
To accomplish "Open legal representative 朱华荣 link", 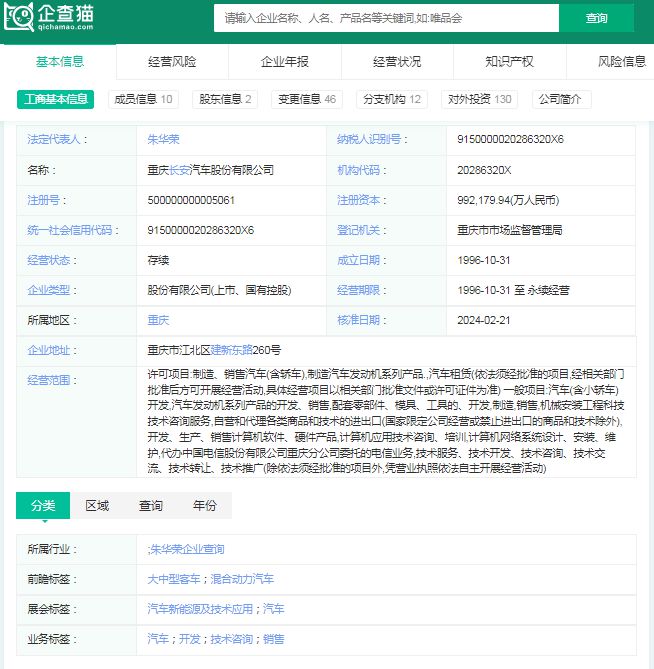I will pos(163,140).
